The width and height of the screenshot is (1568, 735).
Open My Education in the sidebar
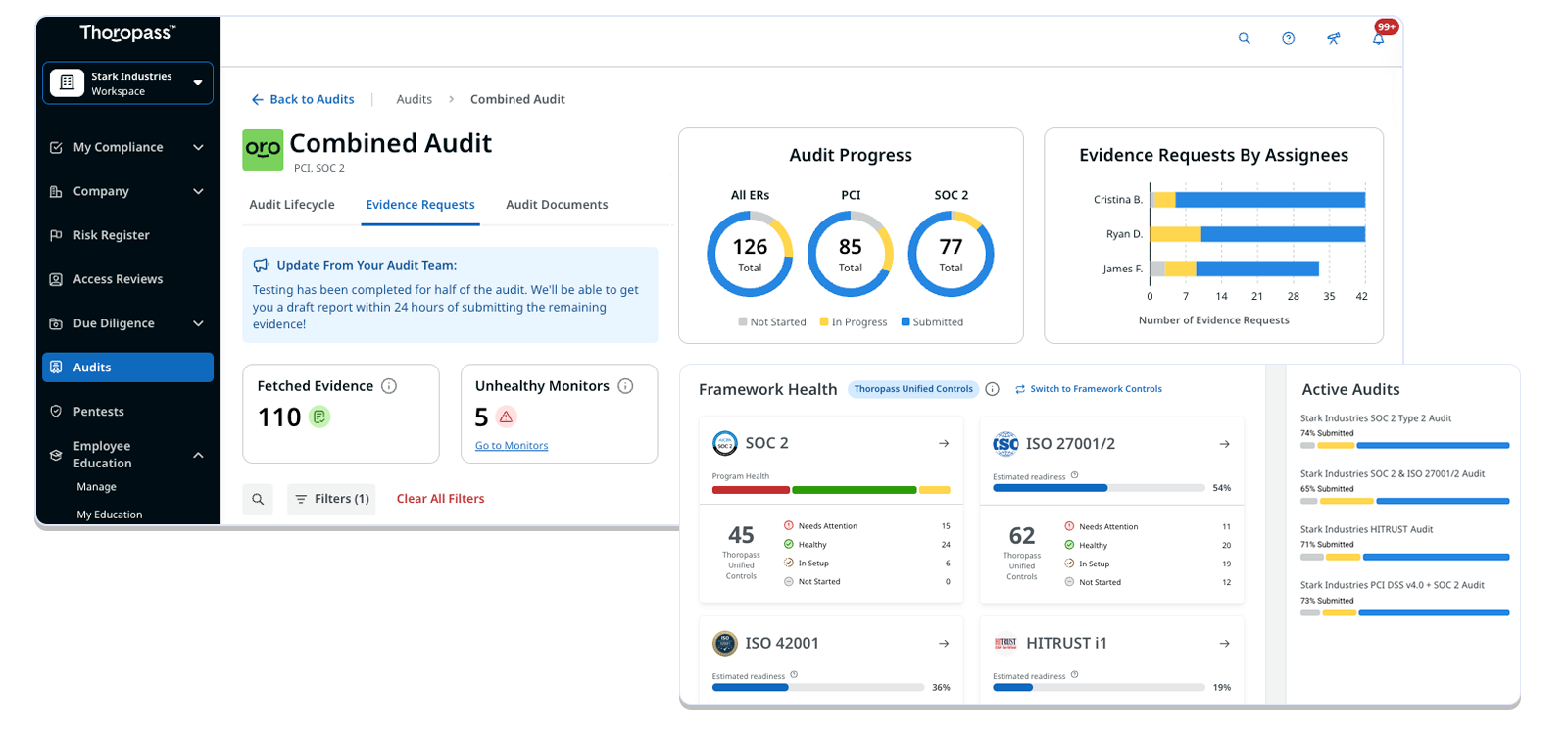click(x=110, y=514)
